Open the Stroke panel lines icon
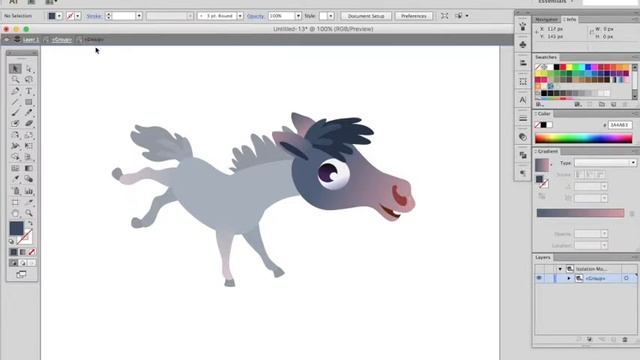Viewport: 640px width, 360px height. click(x=523, y=118)
